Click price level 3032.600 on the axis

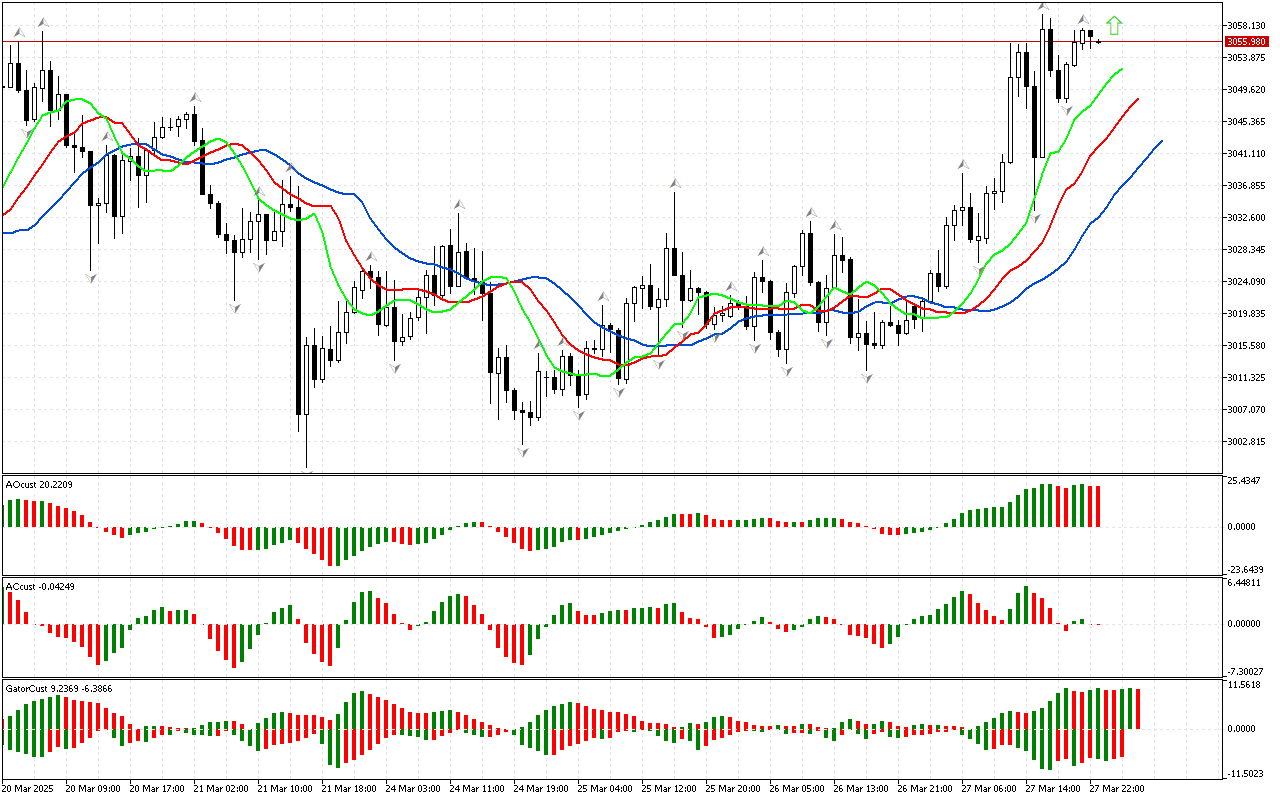point(1246,218)
